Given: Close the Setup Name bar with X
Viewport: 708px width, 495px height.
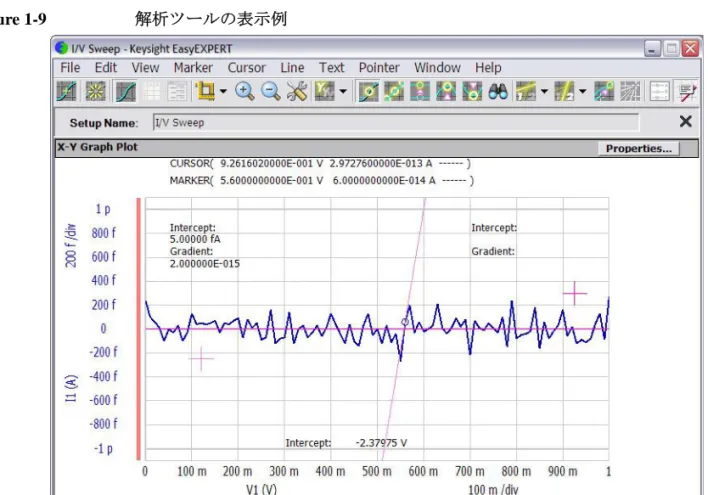Looking at the screenshot, I should pyautogui.click(x=685, y=121).
